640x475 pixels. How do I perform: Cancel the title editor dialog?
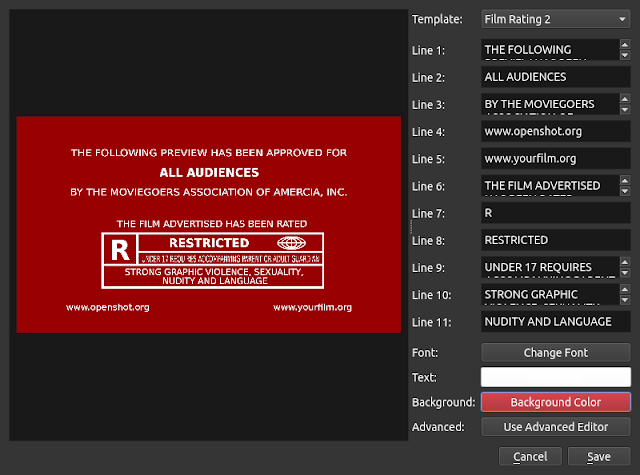[x=530, y=457]
